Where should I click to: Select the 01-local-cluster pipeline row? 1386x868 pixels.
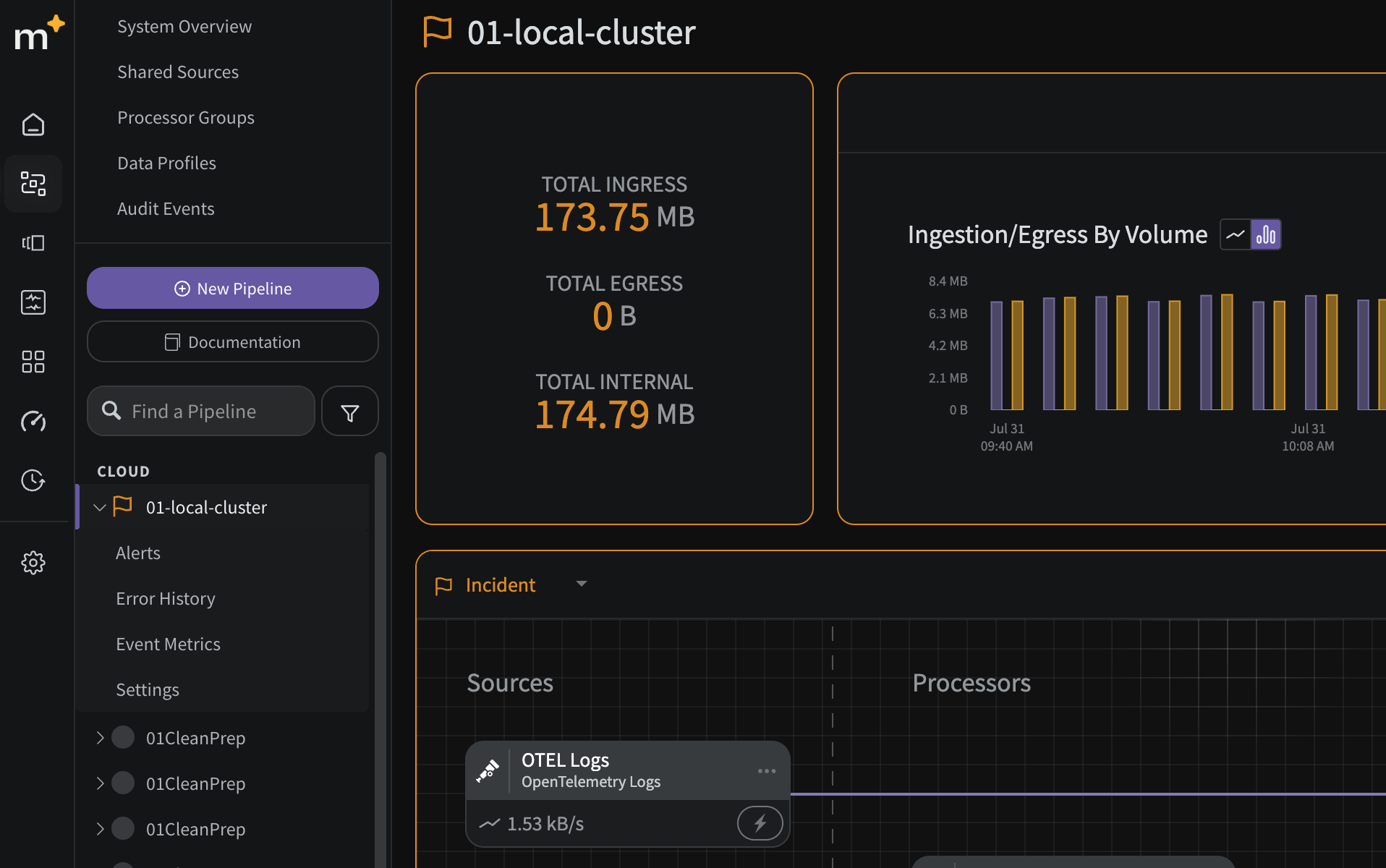223,507
